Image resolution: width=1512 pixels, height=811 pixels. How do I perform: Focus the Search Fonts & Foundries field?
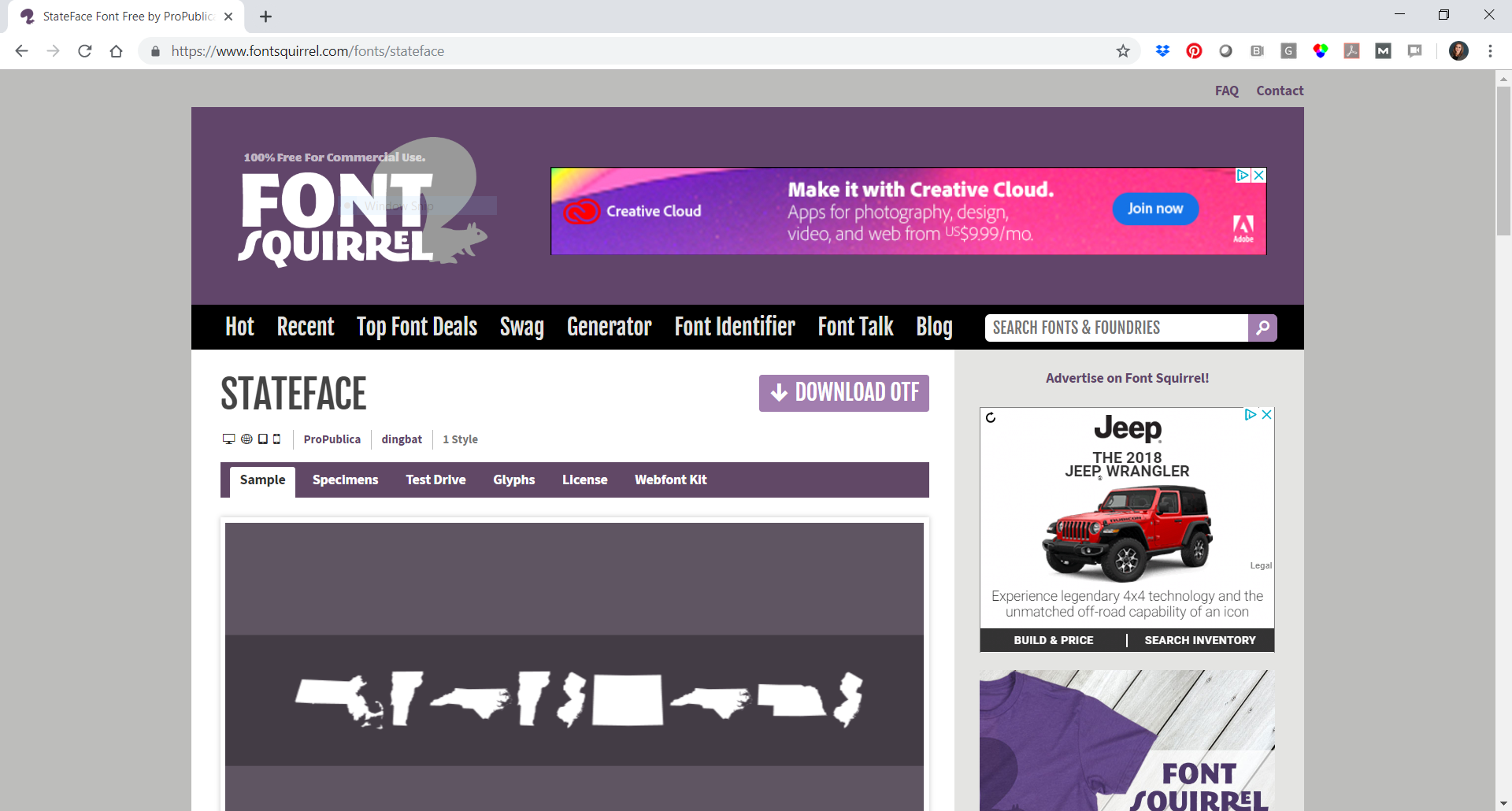tap(1117, 328)
